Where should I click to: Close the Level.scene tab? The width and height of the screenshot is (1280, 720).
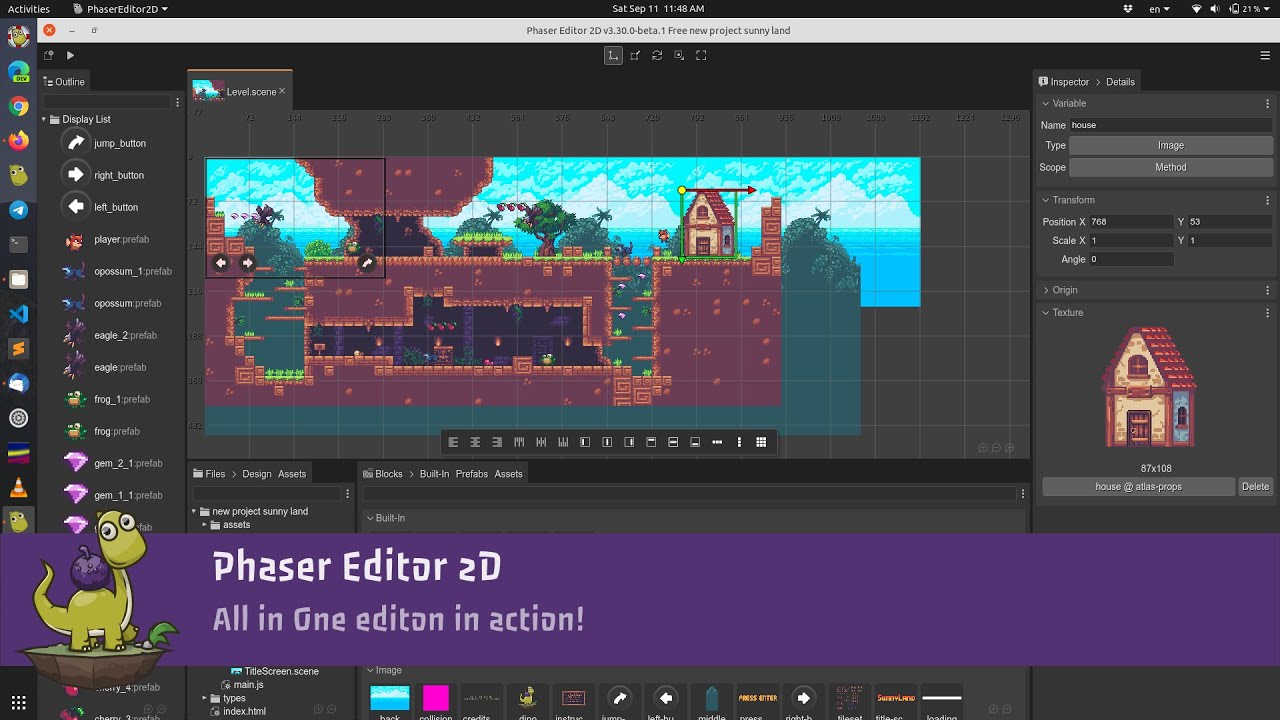point(282,91)
